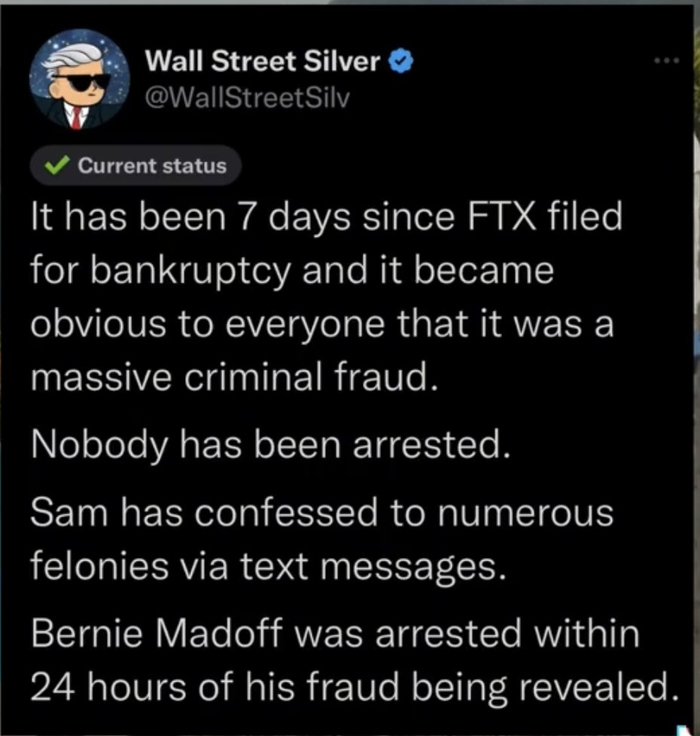
Task: Click the "Nobody has been arrested." line
Action: [271, 445]
